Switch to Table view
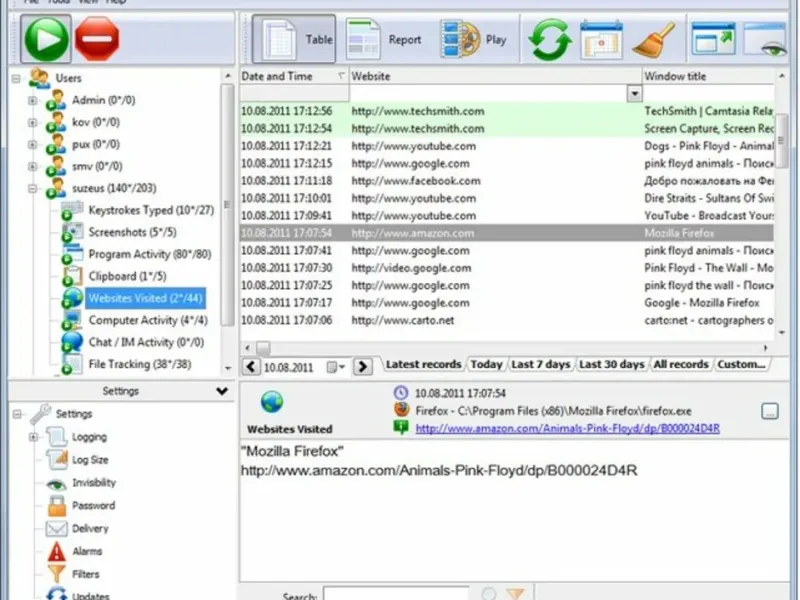Viewport: 800px width, 600px height. point(294,39)
